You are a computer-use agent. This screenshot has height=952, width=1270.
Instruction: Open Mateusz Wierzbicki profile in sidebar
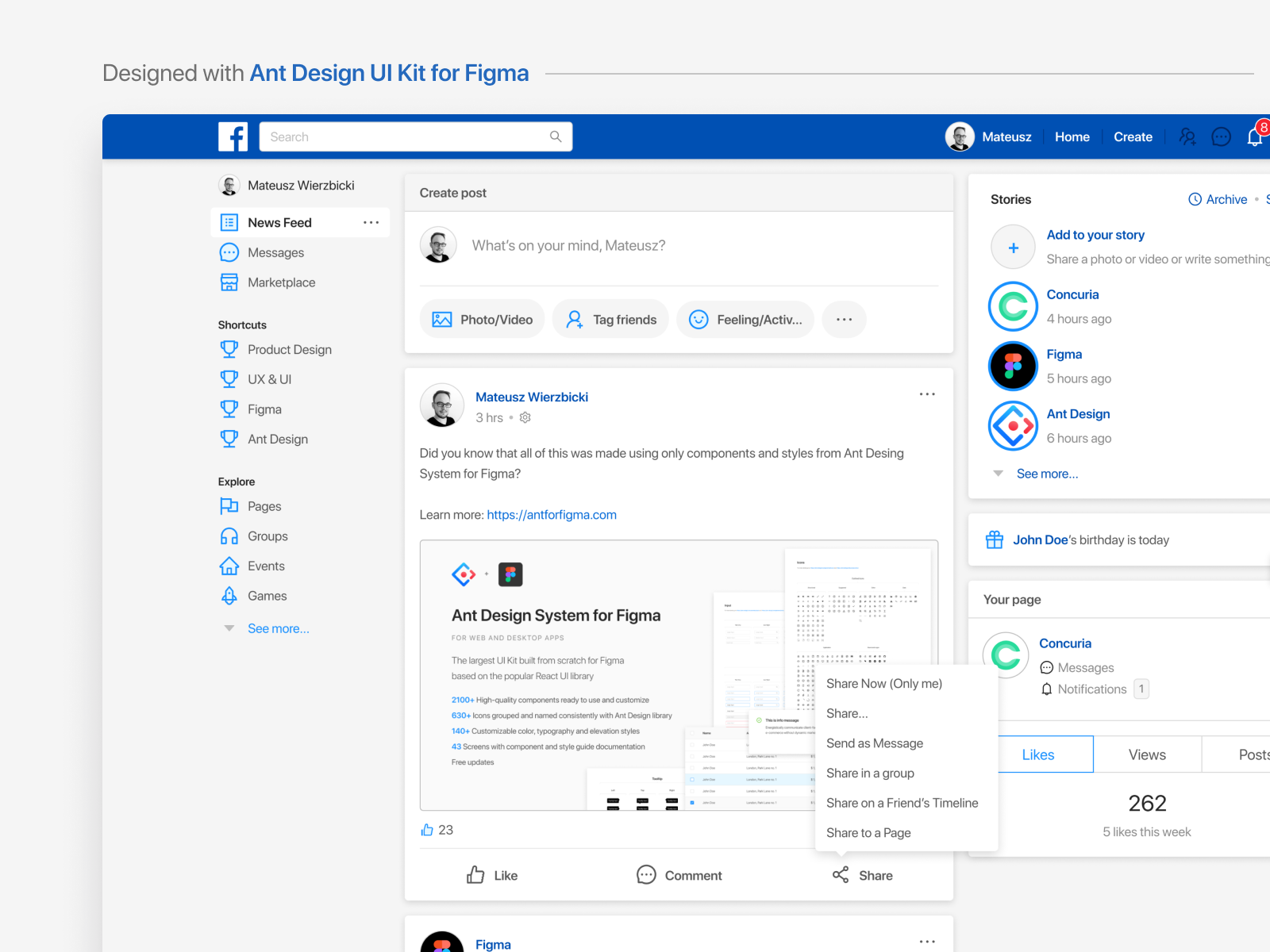pyautogui.click(x=287, y=185)
